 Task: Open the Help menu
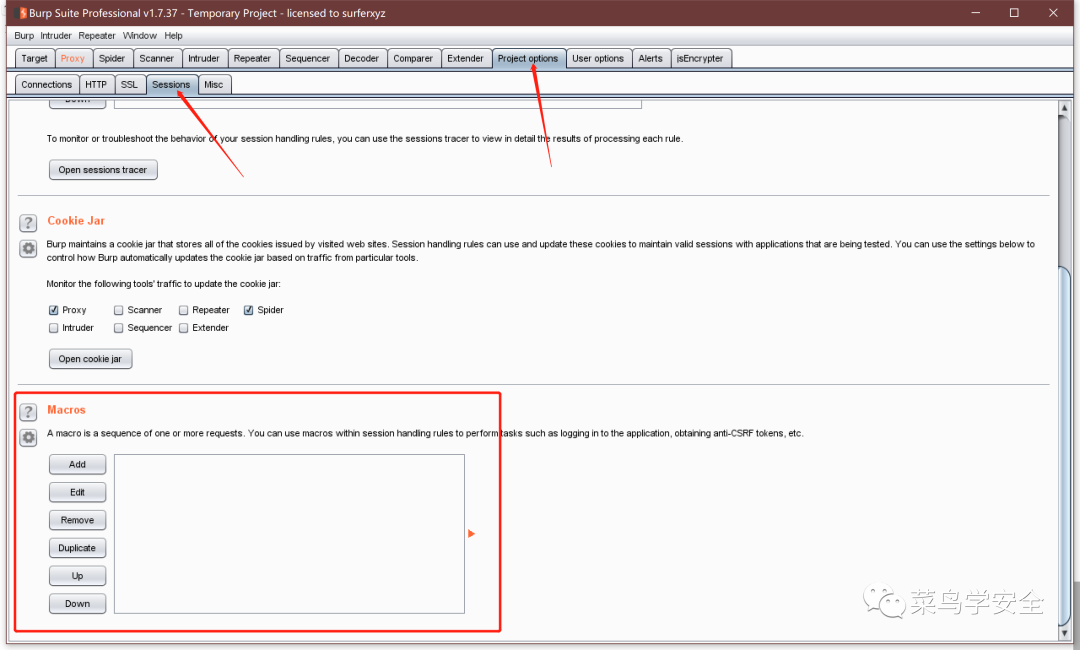tap(174, 36)
